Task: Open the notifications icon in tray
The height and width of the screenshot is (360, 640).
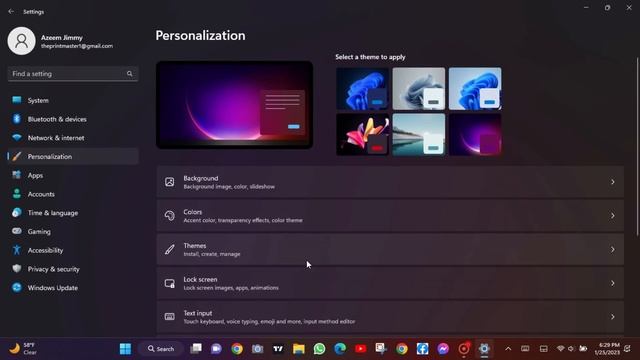Action: (x=627, y=349)
